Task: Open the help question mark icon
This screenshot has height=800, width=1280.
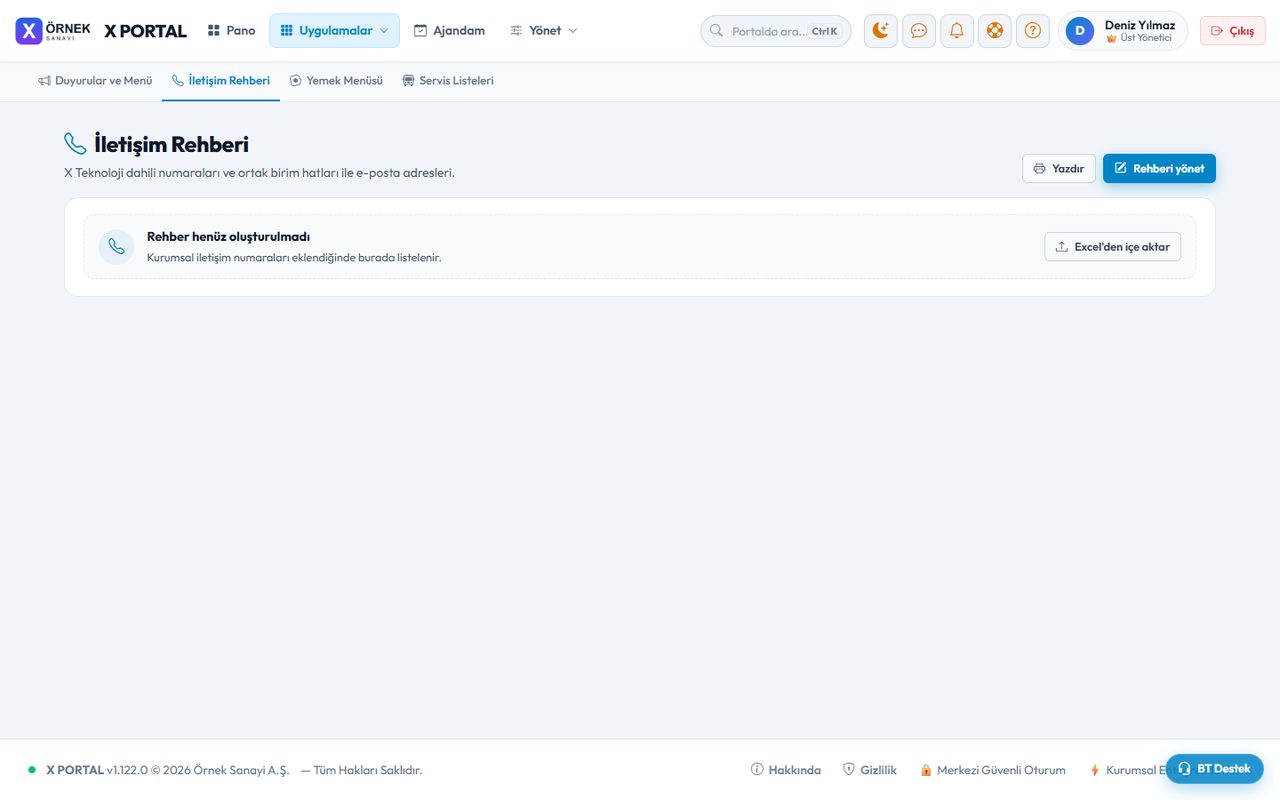Action: [x=1033, y=31]
